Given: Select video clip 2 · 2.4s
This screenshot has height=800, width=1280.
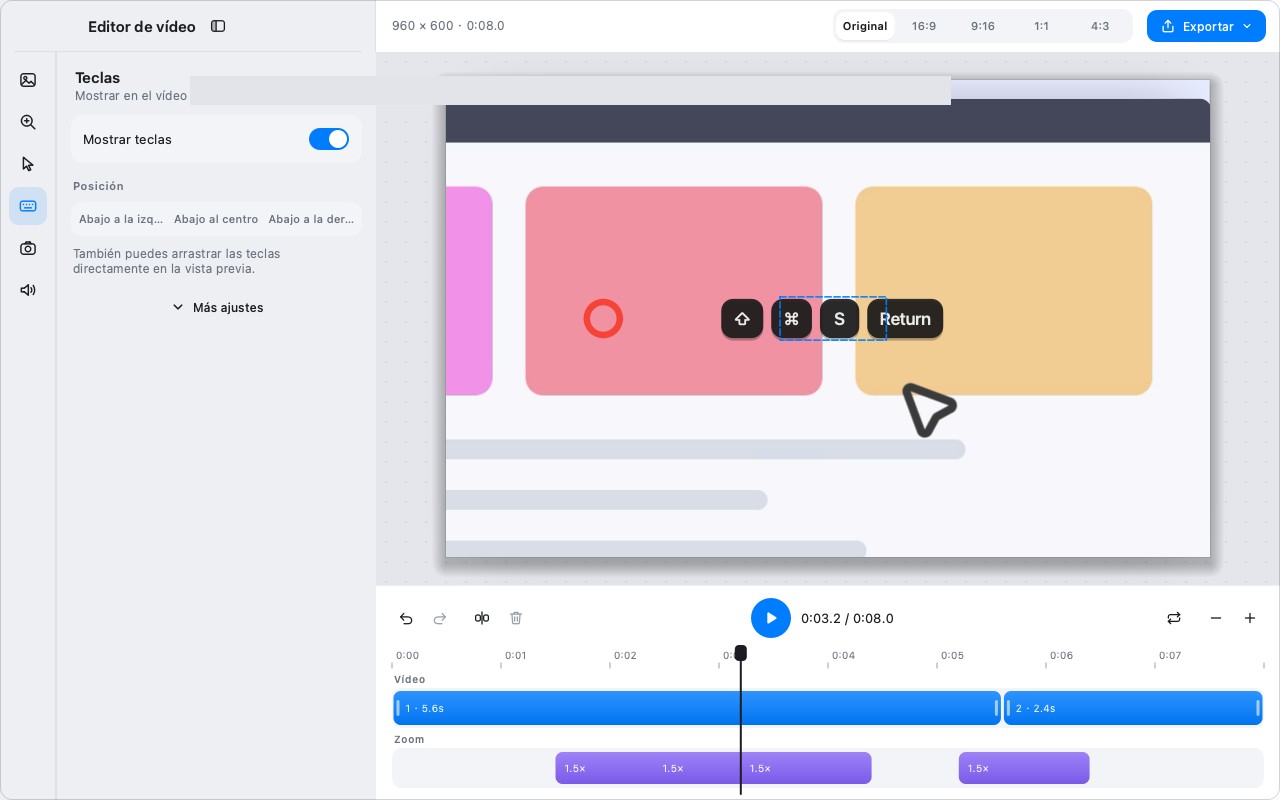Looking at the screenshot, I should tap(1133, 708).
